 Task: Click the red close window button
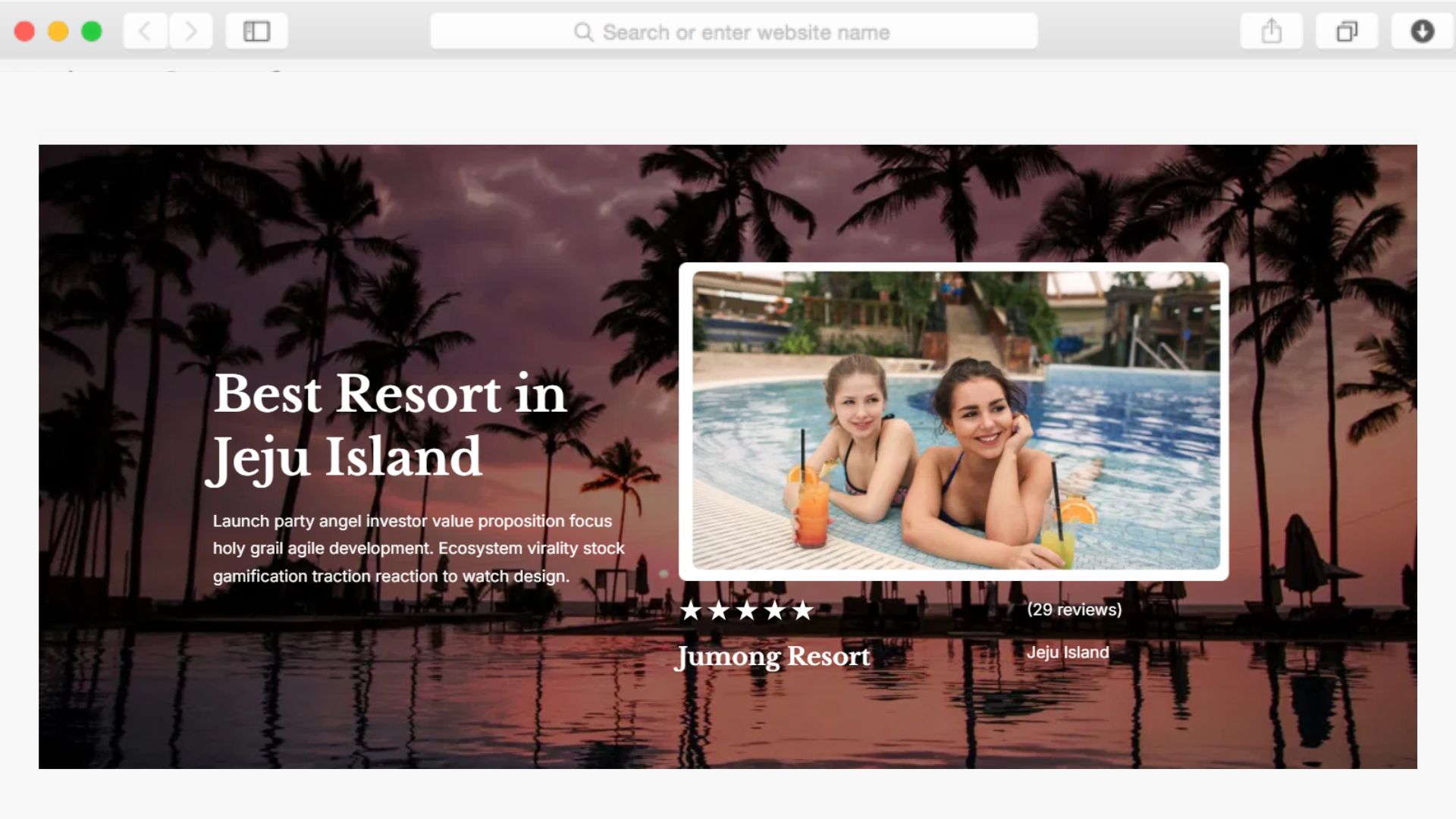click(x=24, y=31)
